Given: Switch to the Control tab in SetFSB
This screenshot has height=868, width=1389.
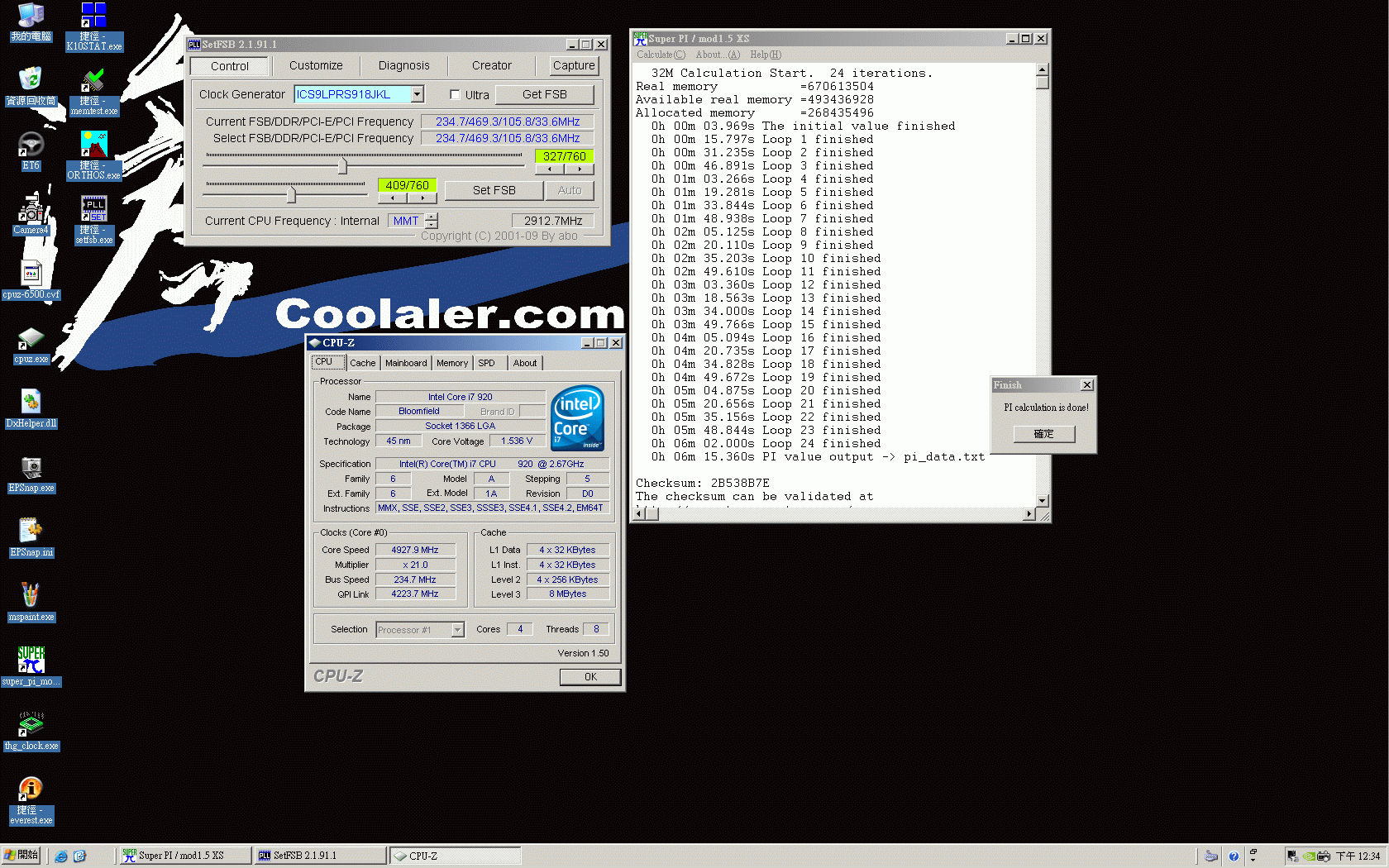Looking at the screenshot, I should (x=229, y=66).
